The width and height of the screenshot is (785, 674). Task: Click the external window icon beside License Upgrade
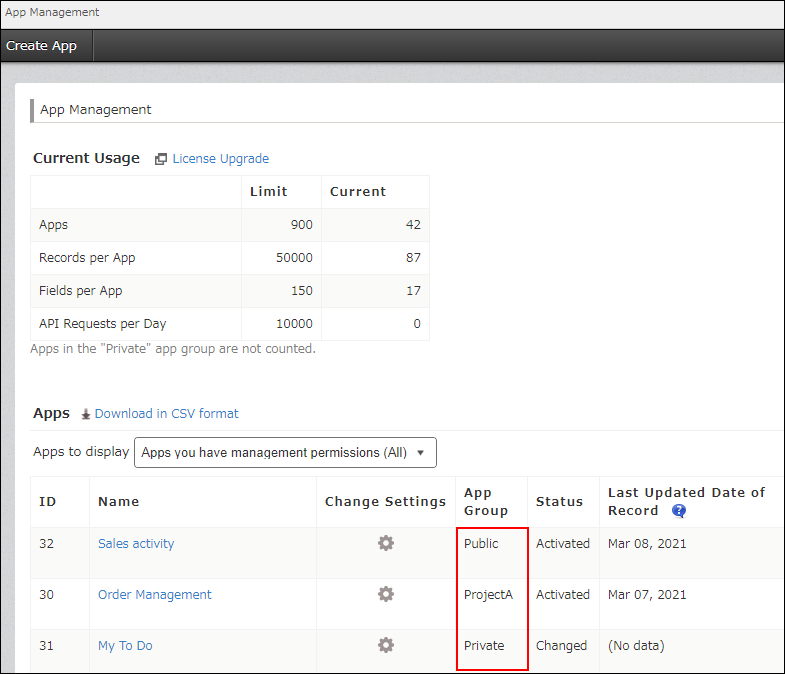click(x=161, y=159)
